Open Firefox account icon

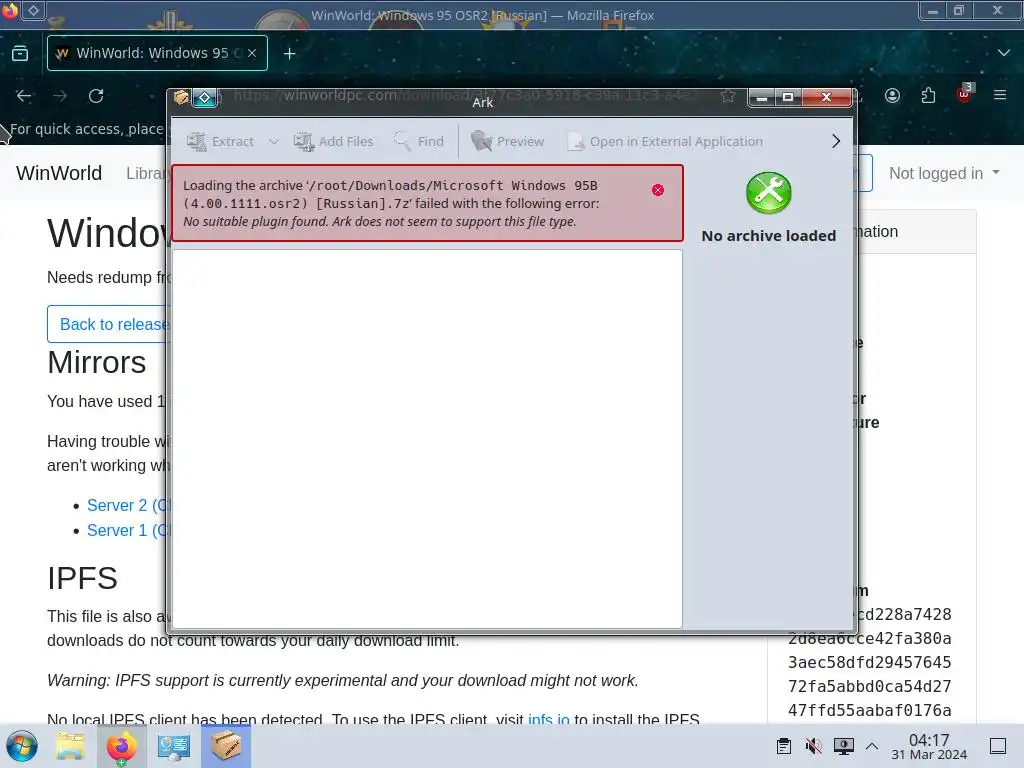coord(892,96)
